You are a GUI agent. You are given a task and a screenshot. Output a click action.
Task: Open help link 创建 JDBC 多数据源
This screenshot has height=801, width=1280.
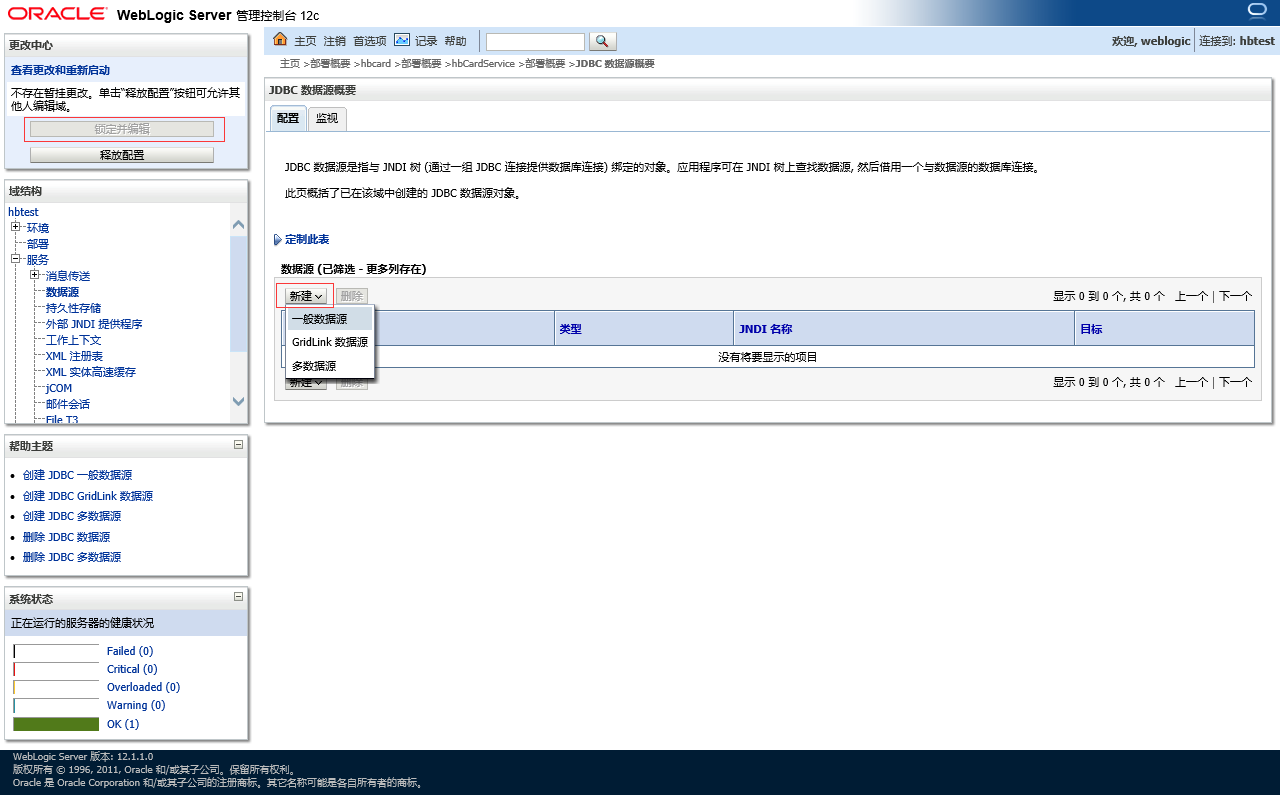coord(72,516)
